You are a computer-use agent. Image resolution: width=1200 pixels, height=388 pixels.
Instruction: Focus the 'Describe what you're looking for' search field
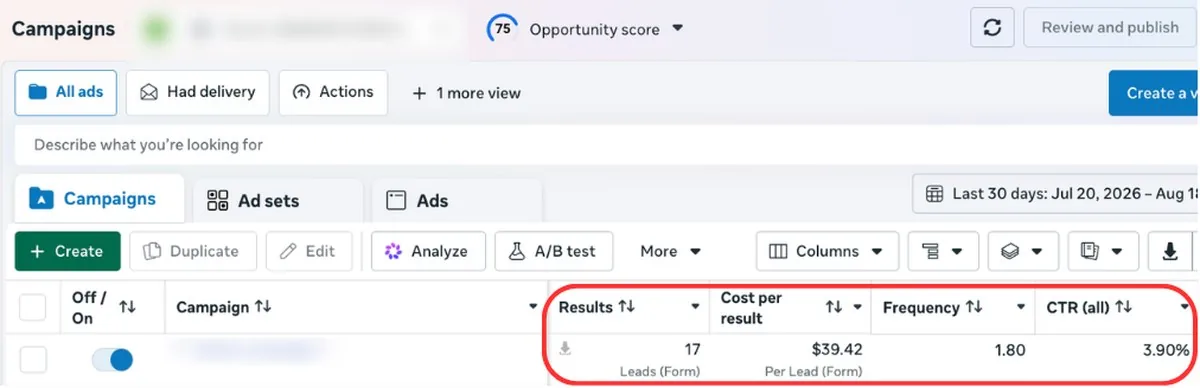606,145
